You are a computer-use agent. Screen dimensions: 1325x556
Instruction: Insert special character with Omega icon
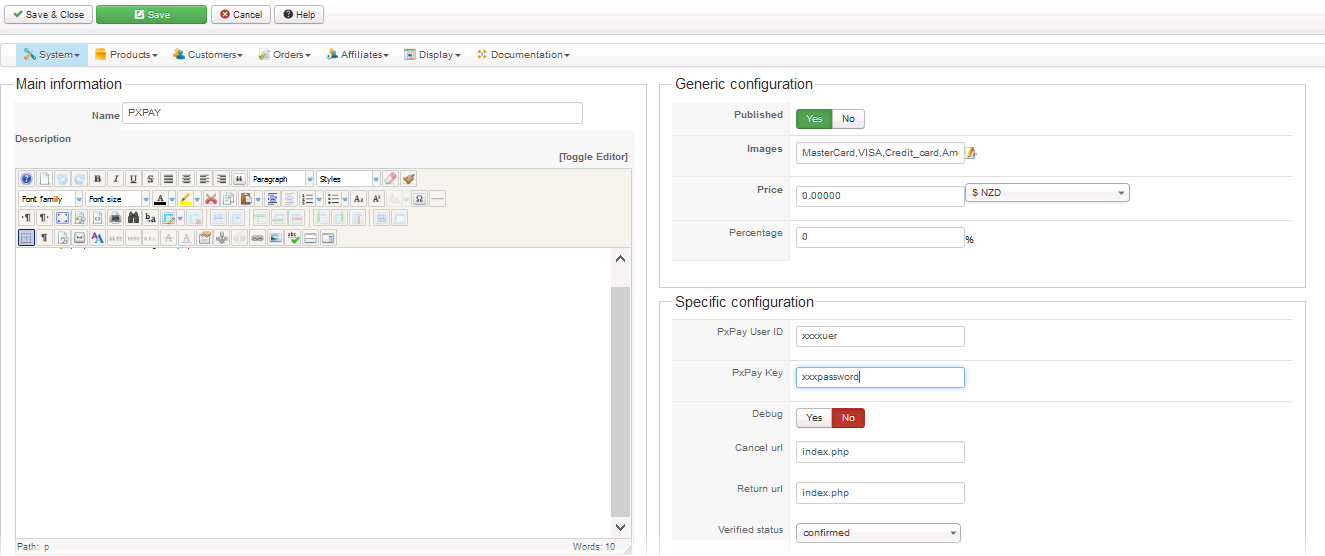tap(419, 199)
